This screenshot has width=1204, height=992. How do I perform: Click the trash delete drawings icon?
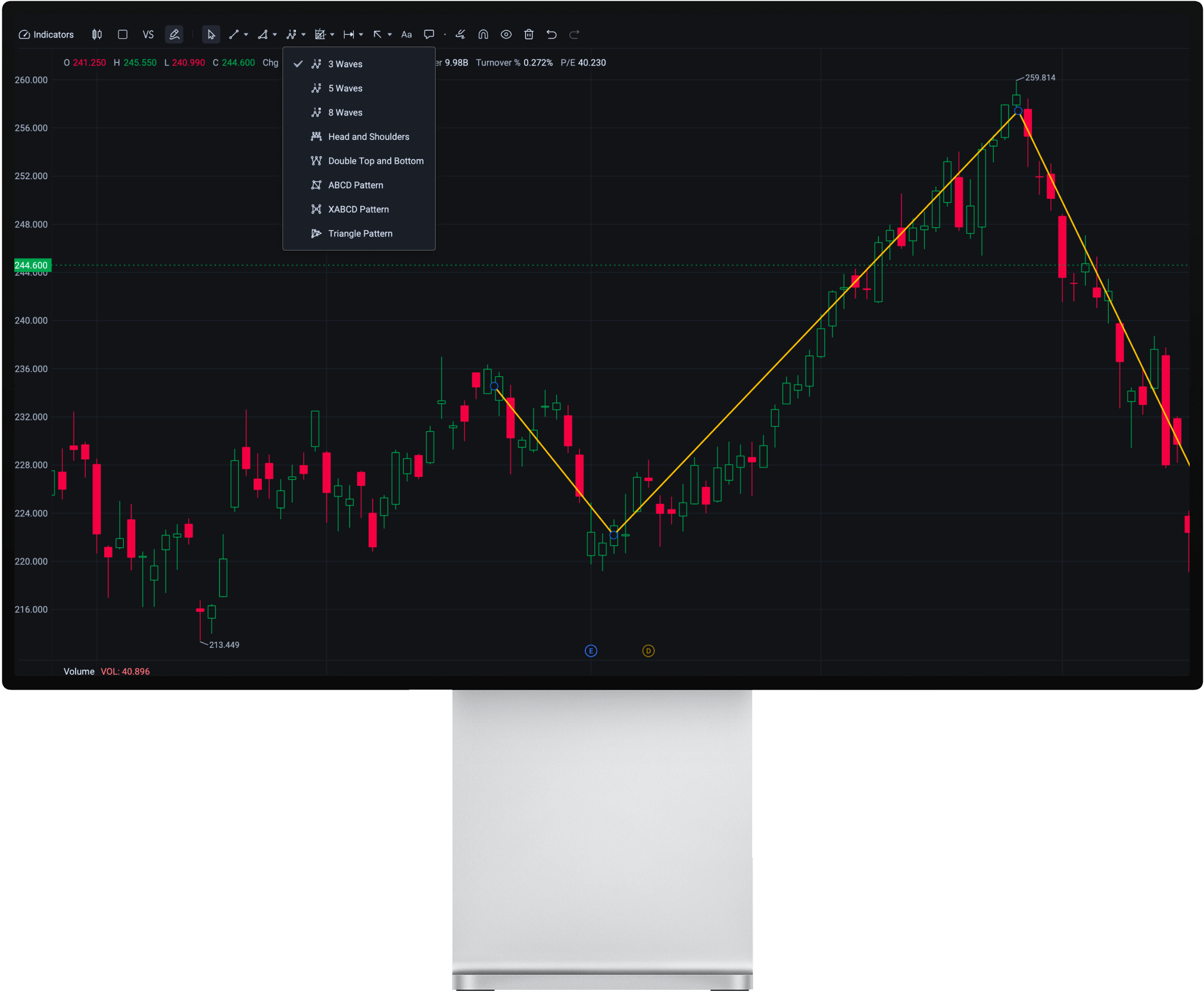coord(529,35)
